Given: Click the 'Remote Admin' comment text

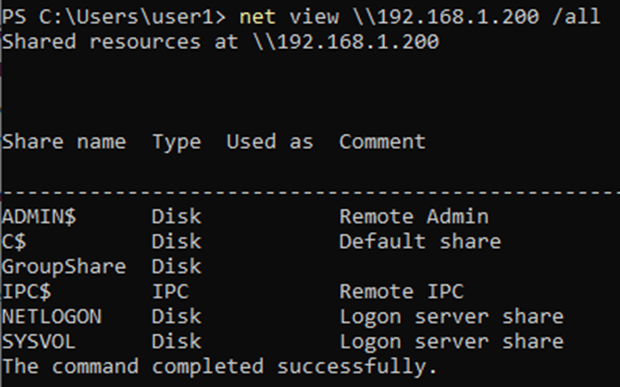Looking at the screenshot, I should (414, 217).
